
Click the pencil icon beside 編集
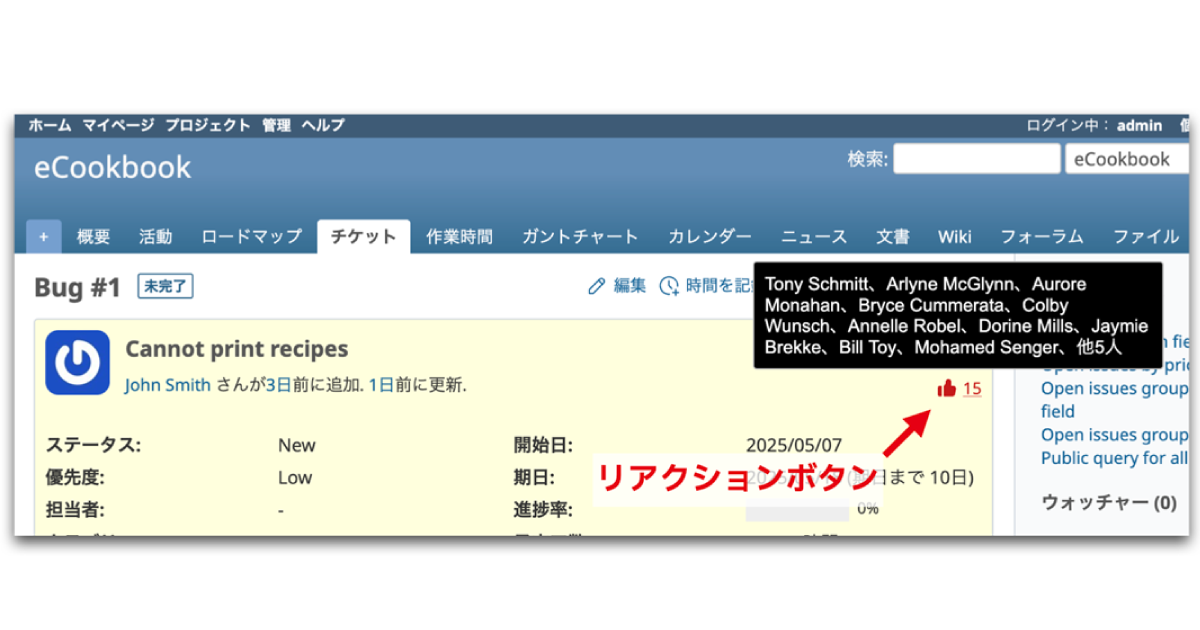coord(597,286)
